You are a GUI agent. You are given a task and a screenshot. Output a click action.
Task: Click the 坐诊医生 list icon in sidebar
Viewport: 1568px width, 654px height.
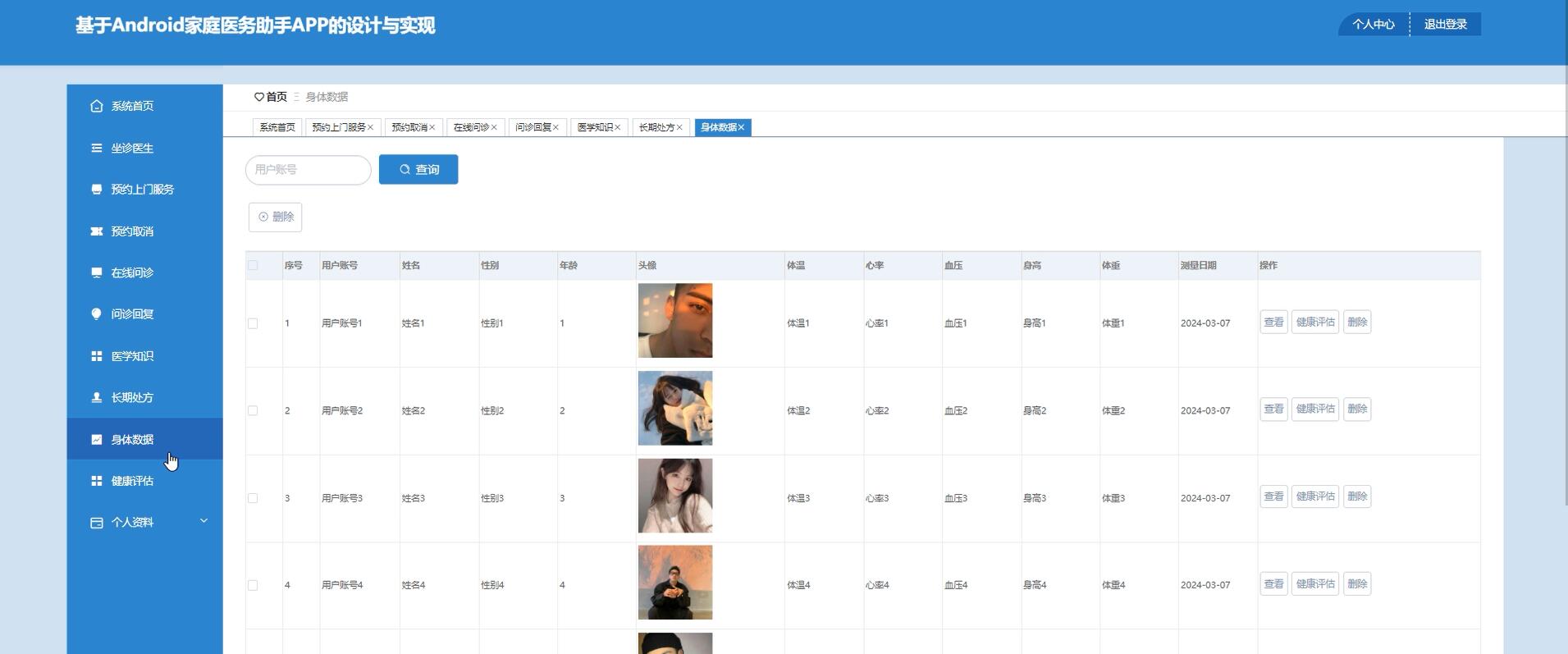coord(97,149)
